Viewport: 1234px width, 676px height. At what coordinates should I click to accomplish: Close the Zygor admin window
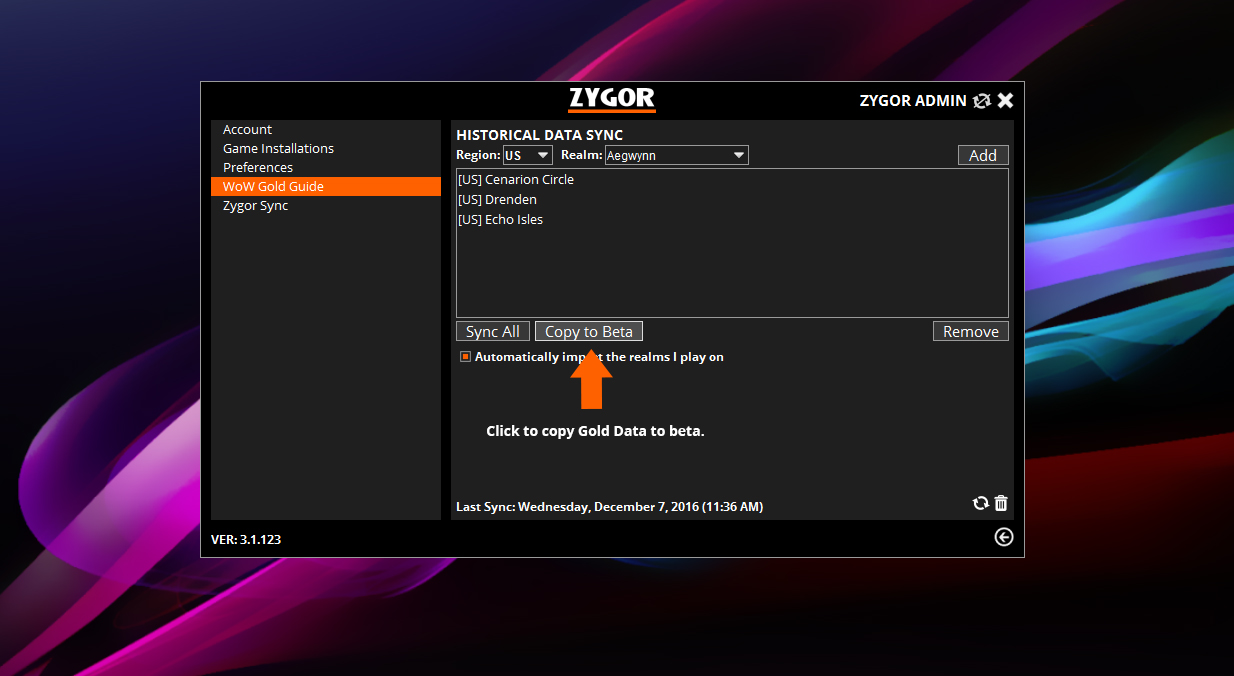1006,100
